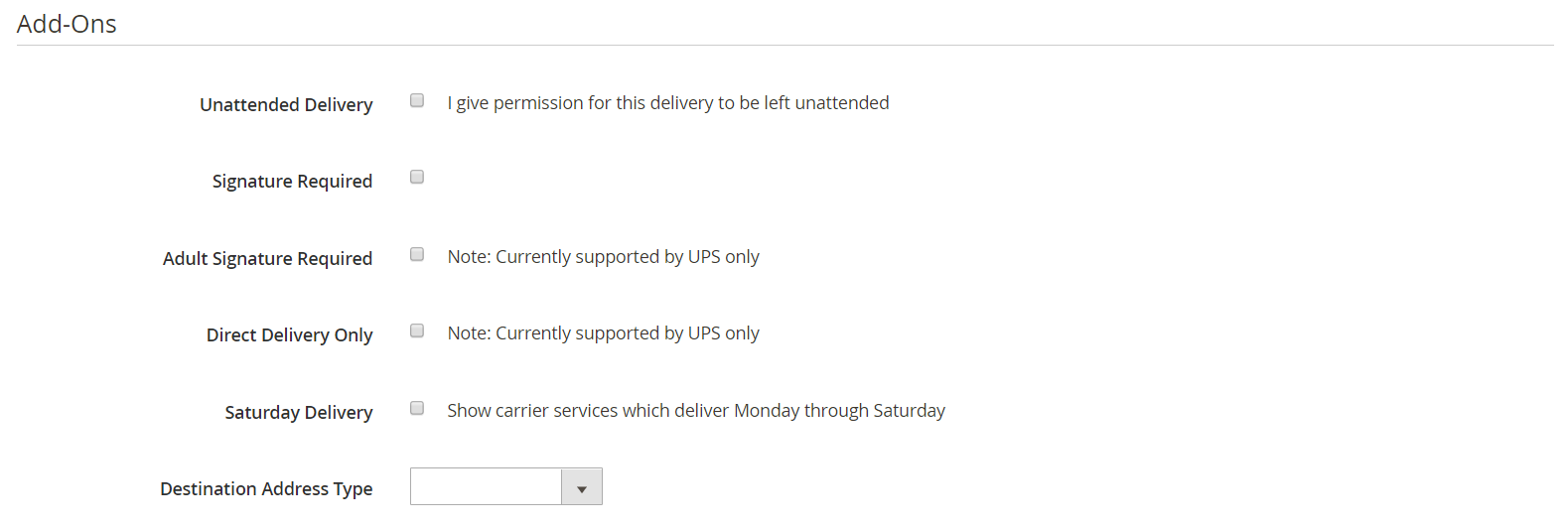This screenshot has width=1568, height=528.
Task: Check the Adult Signature Required box
Action: (417, 254)
